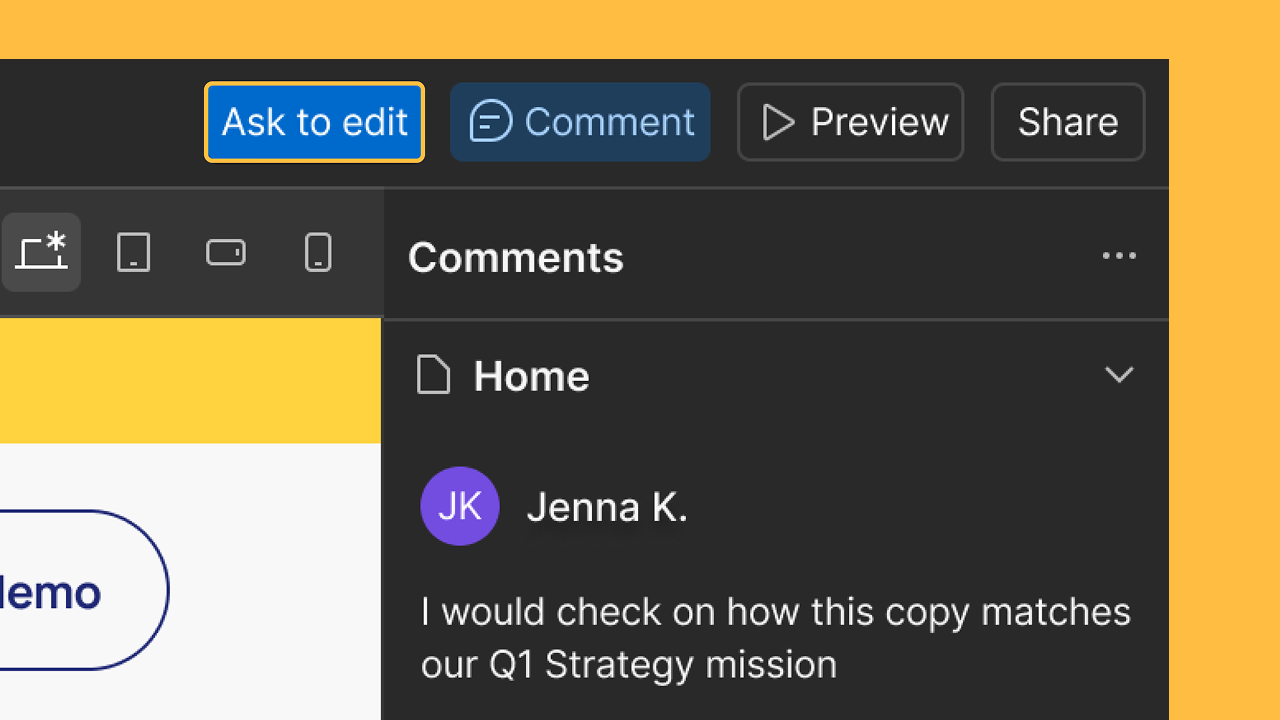The image size is (1280, 720).
Task: Click the play triangle icon inside Preview button
Action: click(x=779, y=122)
